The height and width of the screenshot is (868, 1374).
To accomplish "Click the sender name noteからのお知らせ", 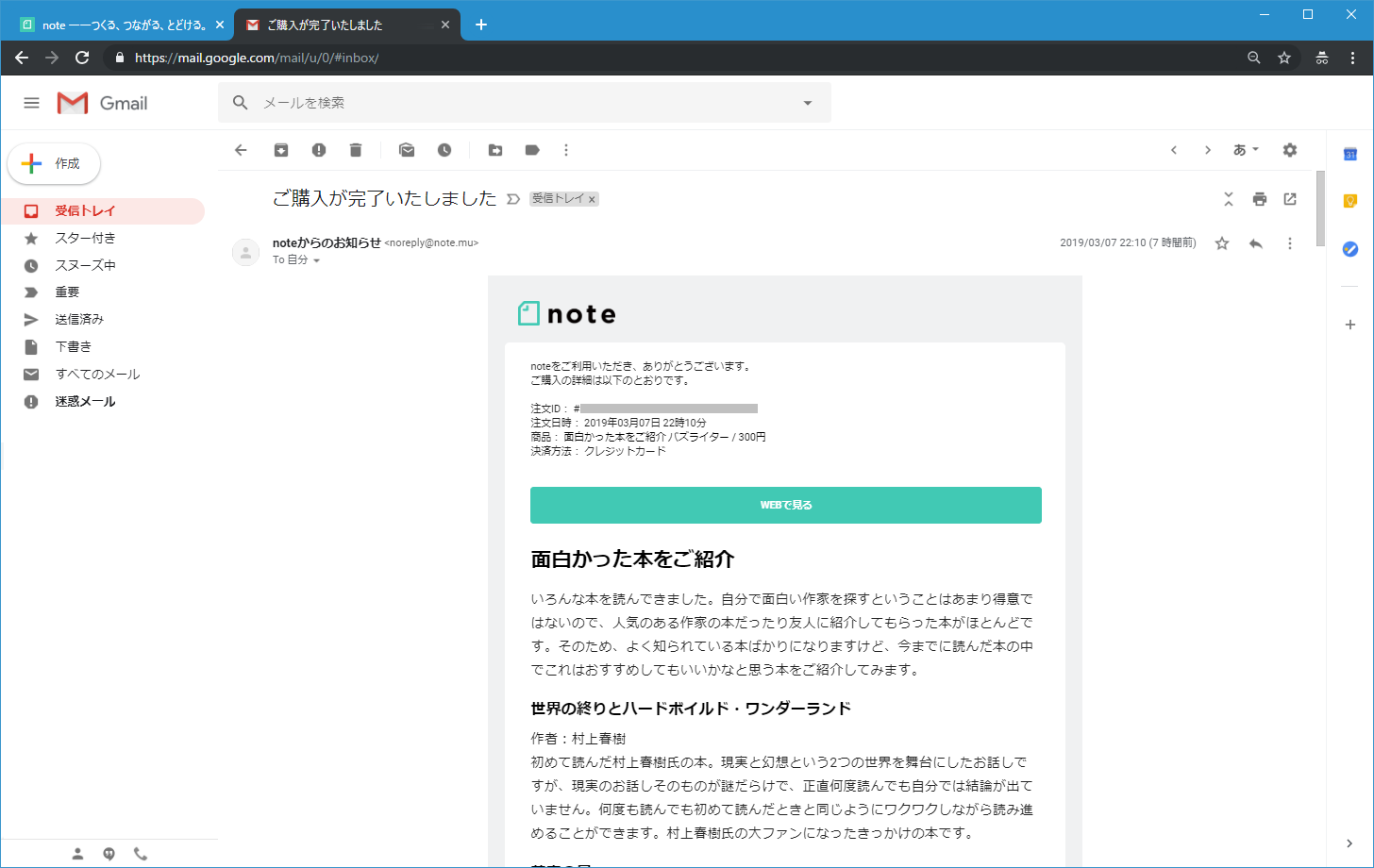I will pos(327,242).
